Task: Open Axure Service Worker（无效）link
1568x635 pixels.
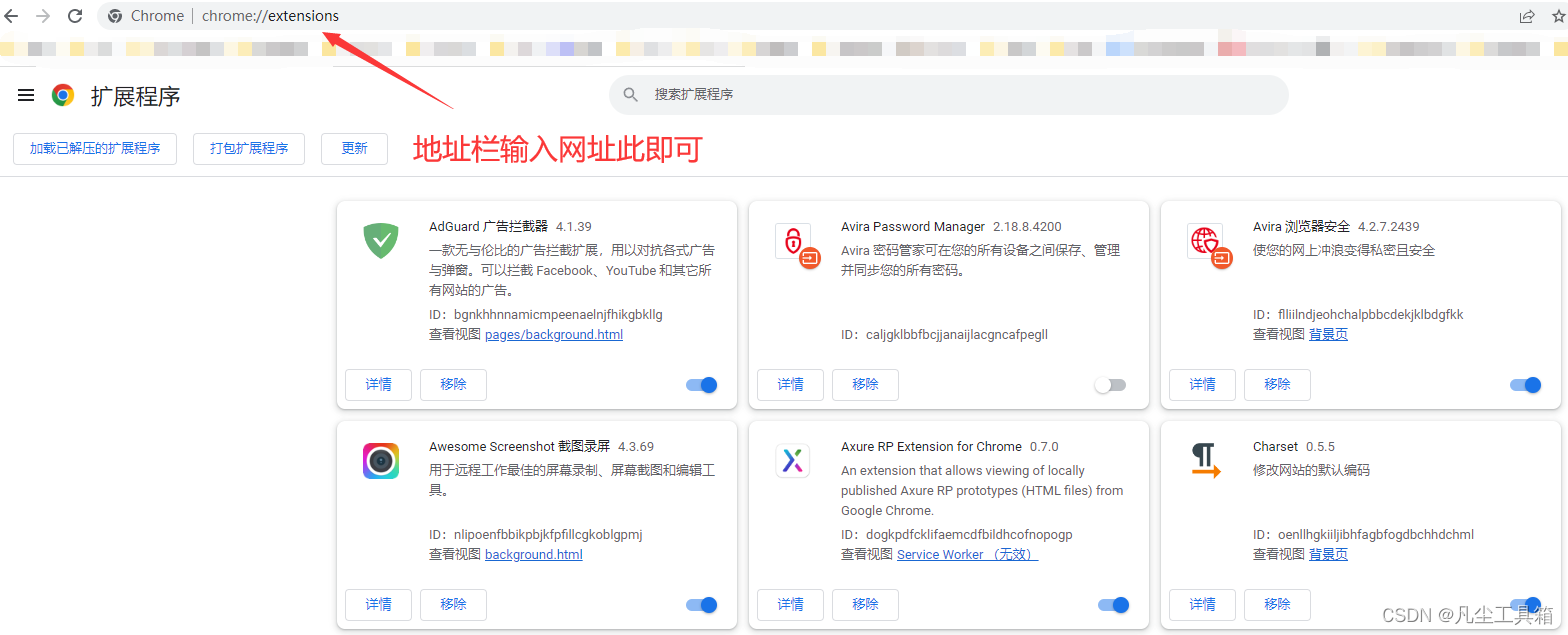Action: click(967, 555)
